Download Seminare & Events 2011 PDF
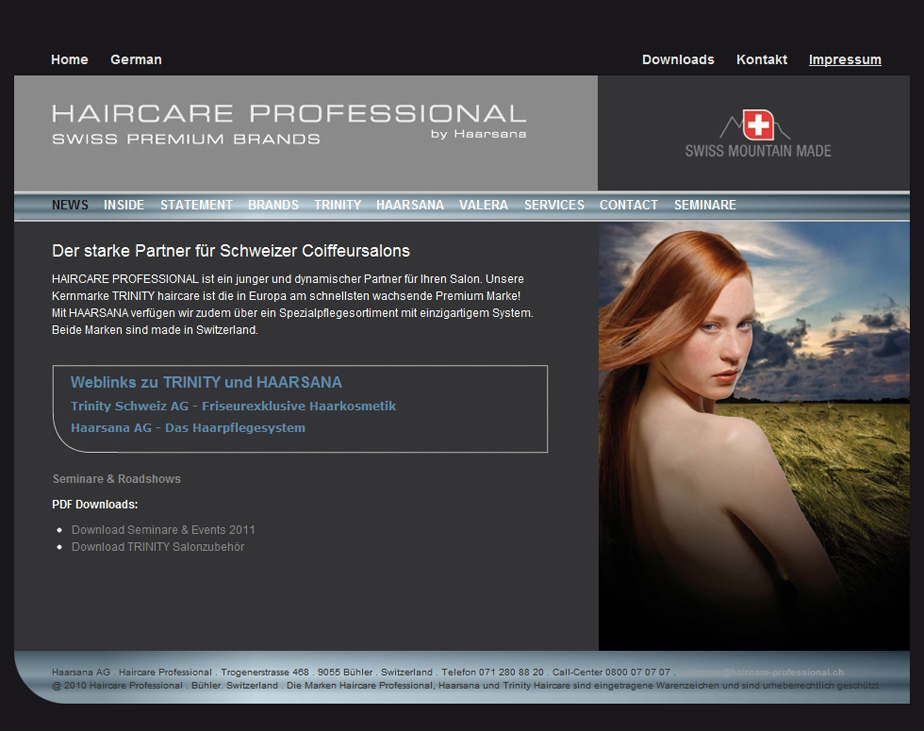 point(163,530)
